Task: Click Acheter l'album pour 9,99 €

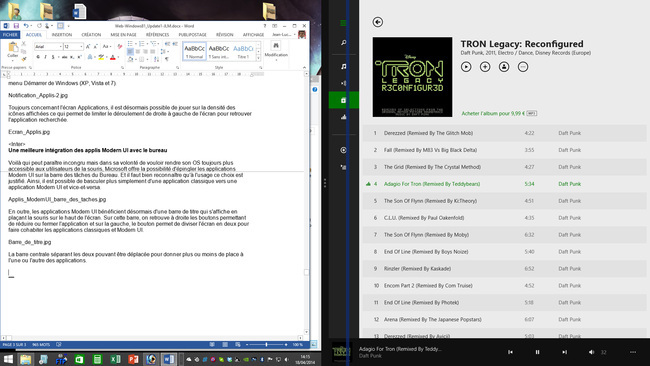Action: [x=493, y=113]
